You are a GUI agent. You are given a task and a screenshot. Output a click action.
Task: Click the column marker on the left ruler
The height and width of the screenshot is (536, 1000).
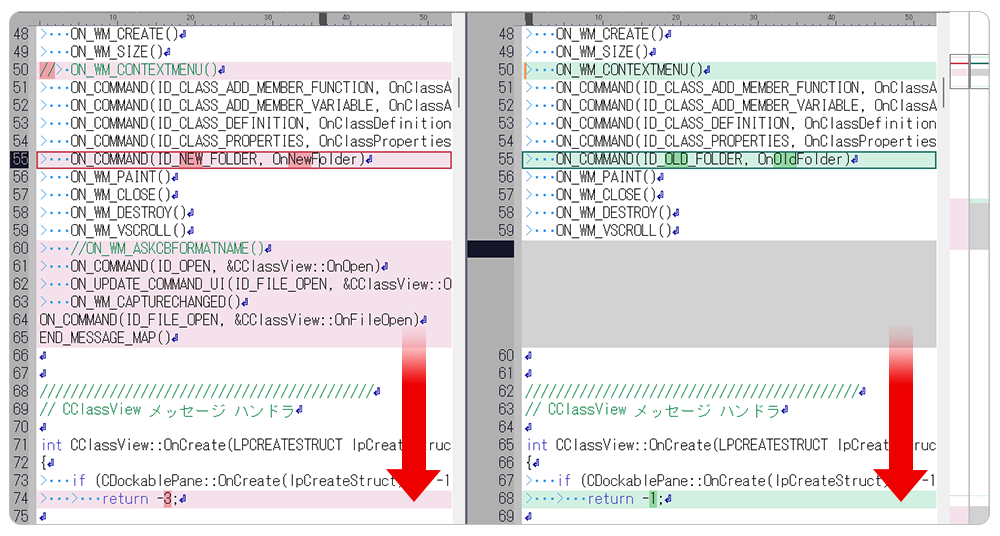(323, 19)
